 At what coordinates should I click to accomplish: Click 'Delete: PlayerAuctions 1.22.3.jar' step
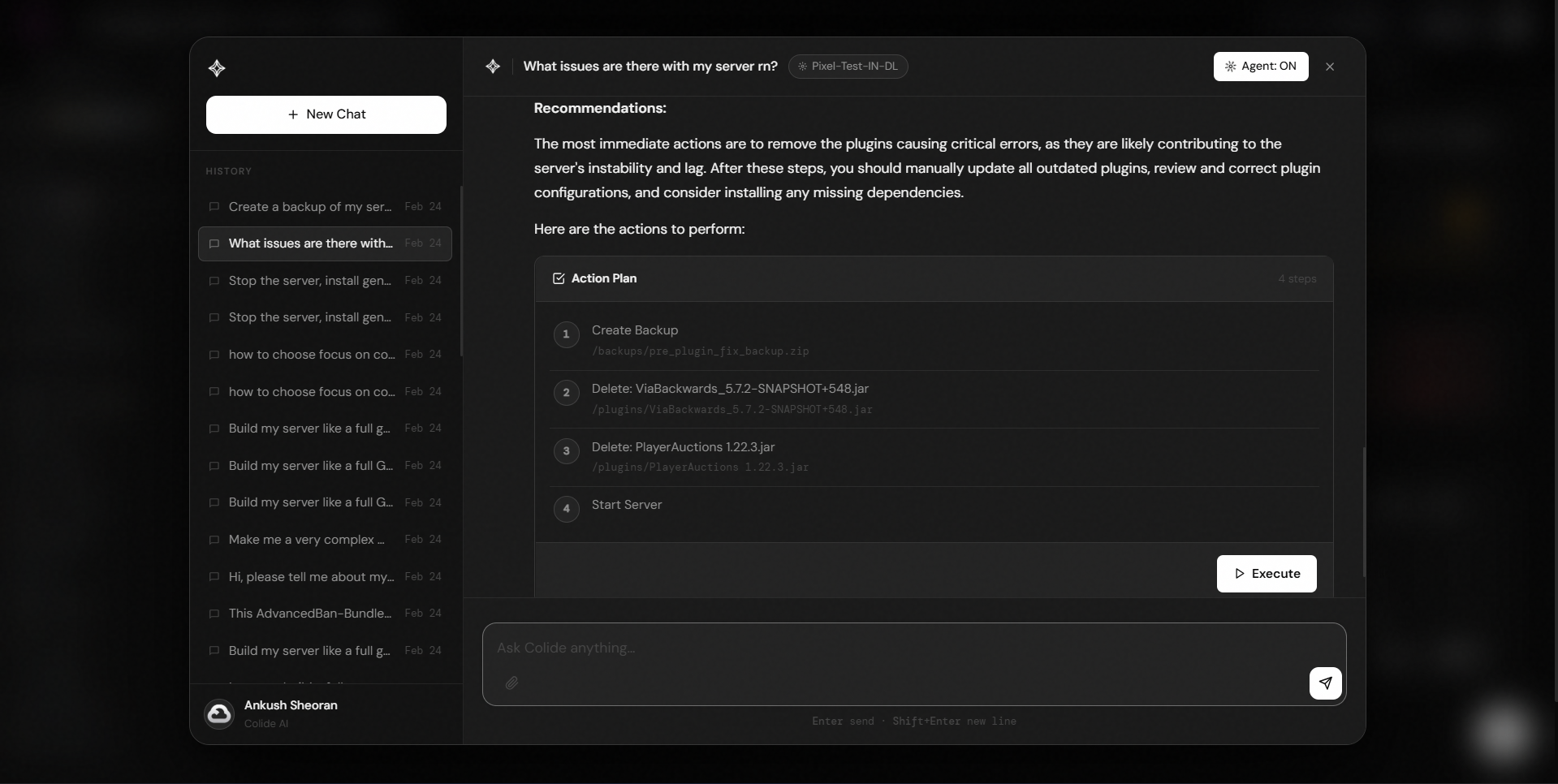[683, 447]
